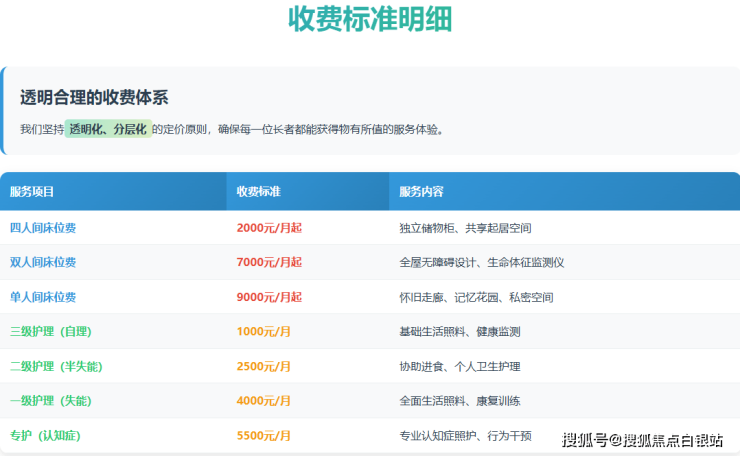Image resolution: width=740 pixels, height=456 pixels.
Task: Click the 收费标准明细 page title
Action: tap(369, 20)
